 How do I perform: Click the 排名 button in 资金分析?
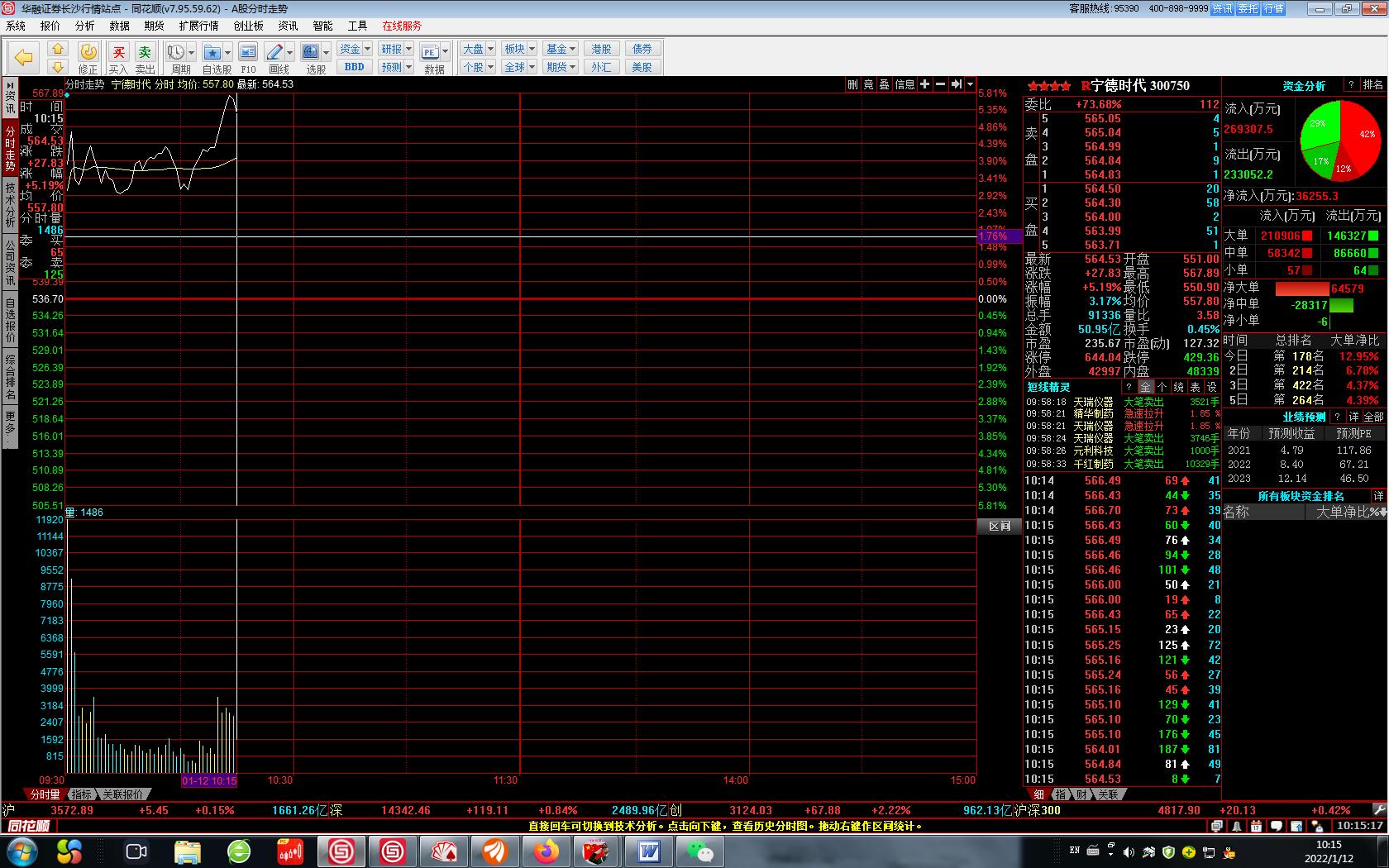(x=1372, y=85)
